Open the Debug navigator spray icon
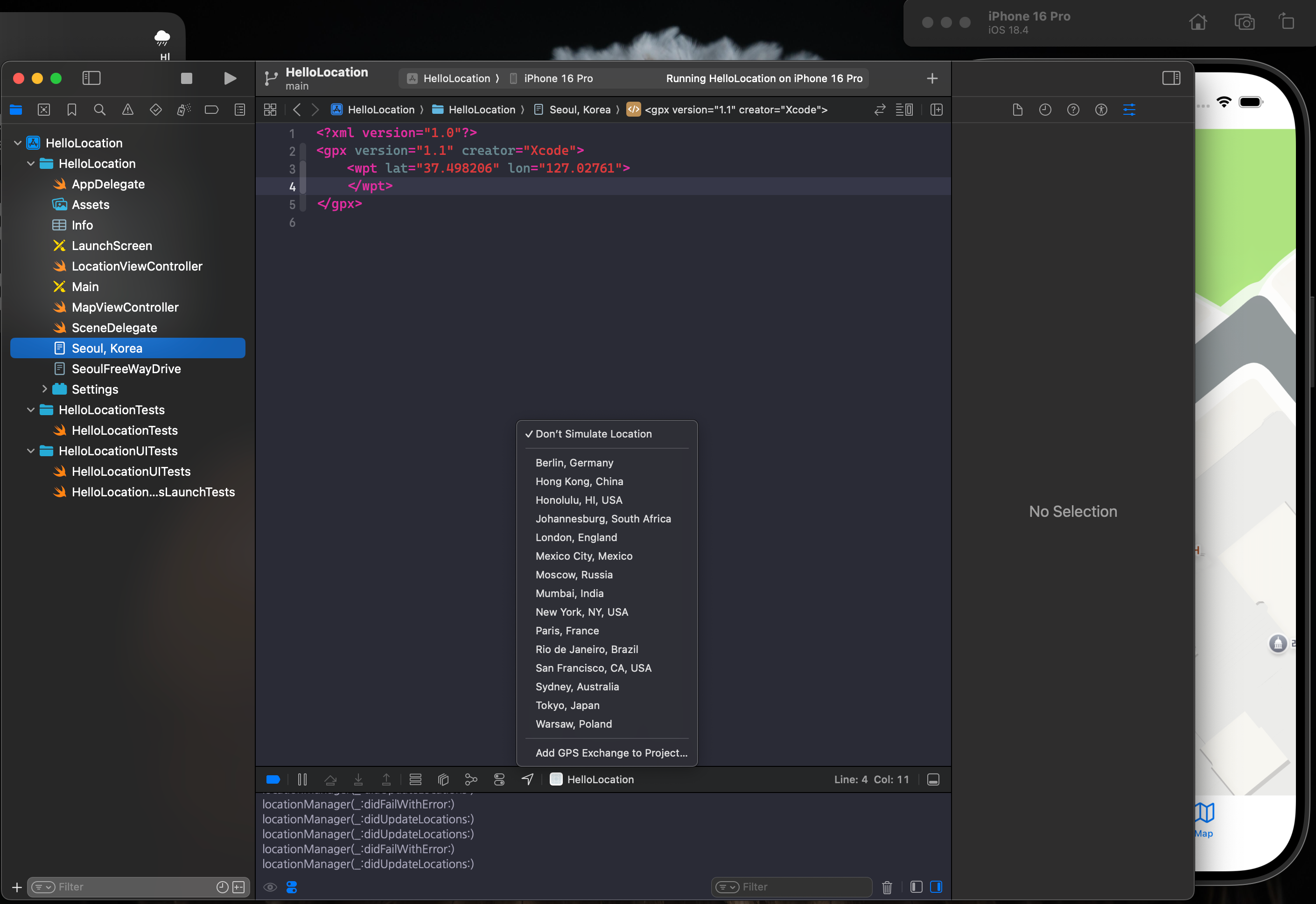The image size is (1316, 904). (x=183, y=110)
